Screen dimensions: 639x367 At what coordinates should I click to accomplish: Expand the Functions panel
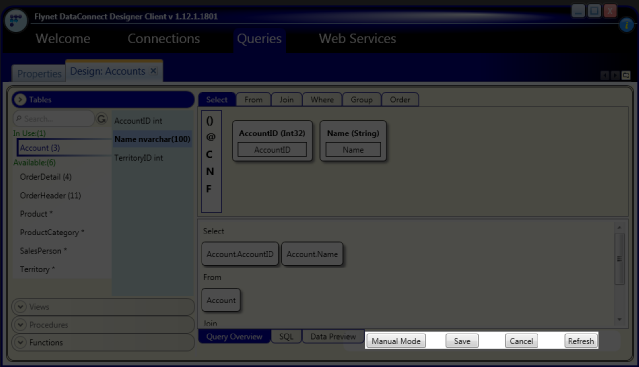20,343
